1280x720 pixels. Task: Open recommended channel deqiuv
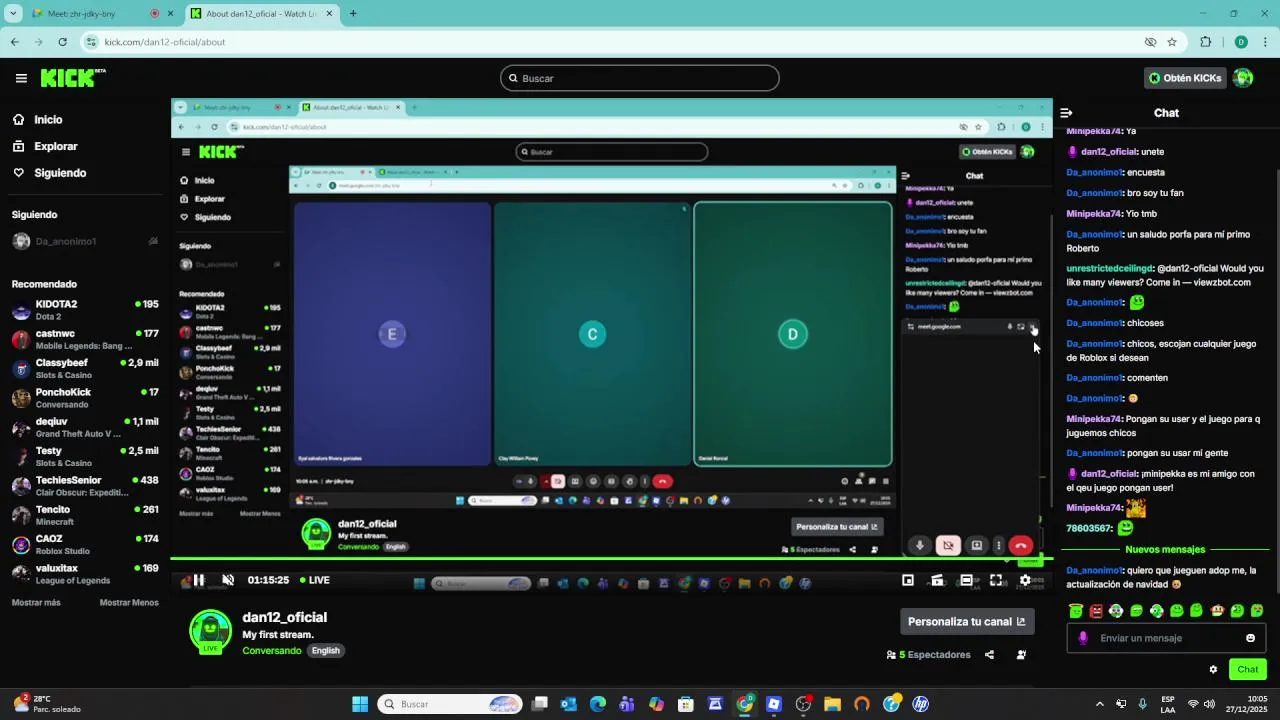85,427
